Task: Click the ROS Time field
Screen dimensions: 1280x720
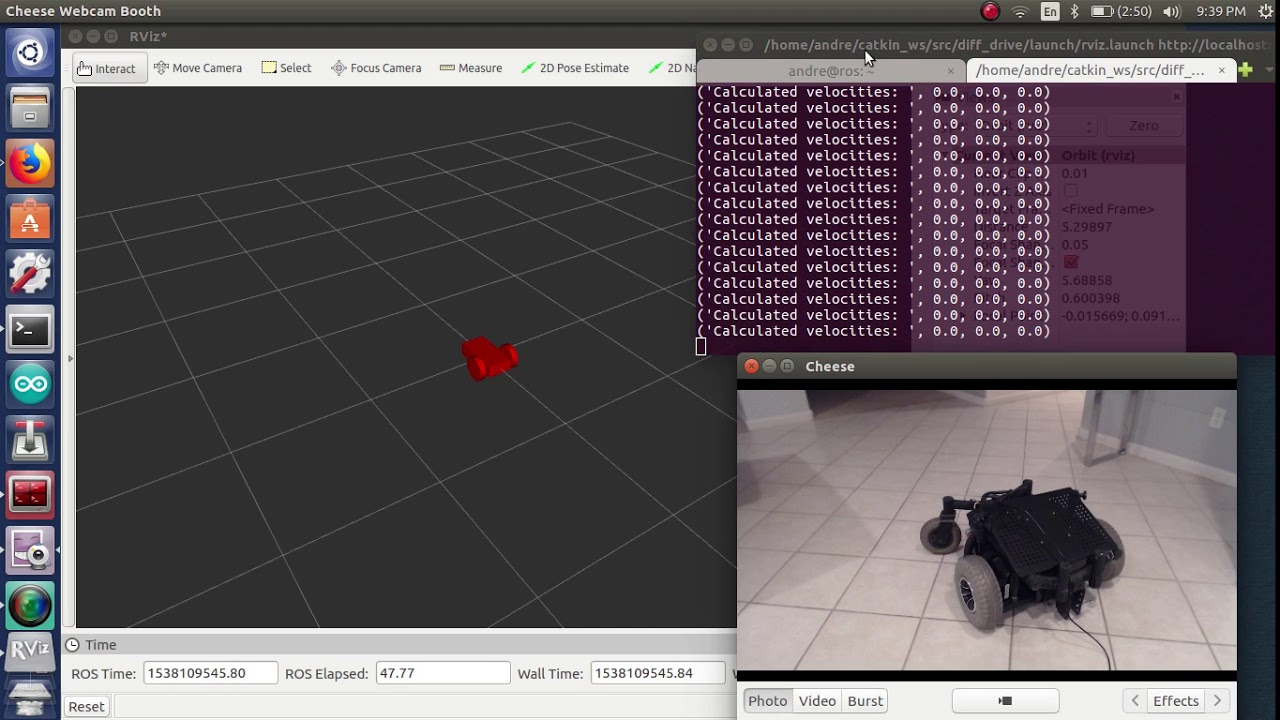Action: (x=210, y=673)
